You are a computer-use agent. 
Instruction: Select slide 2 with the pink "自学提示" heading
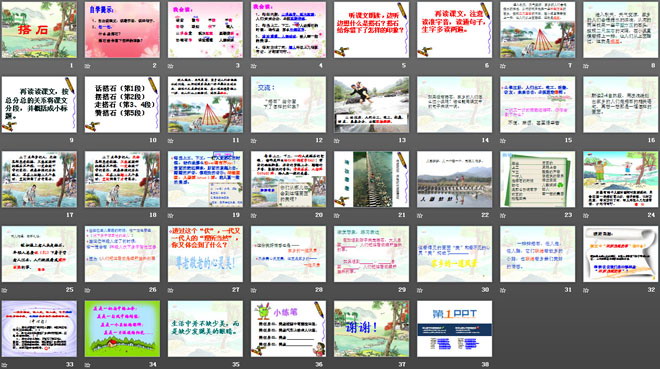pos(122,30)
